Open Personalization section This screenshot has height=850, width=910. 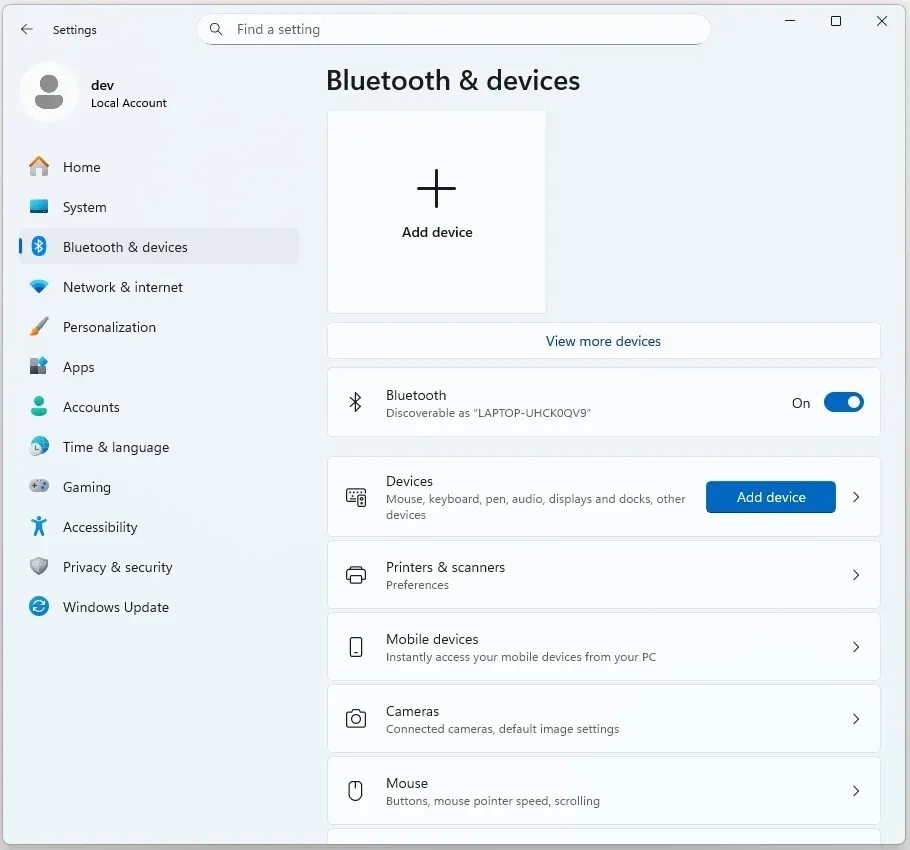(159, 327)
